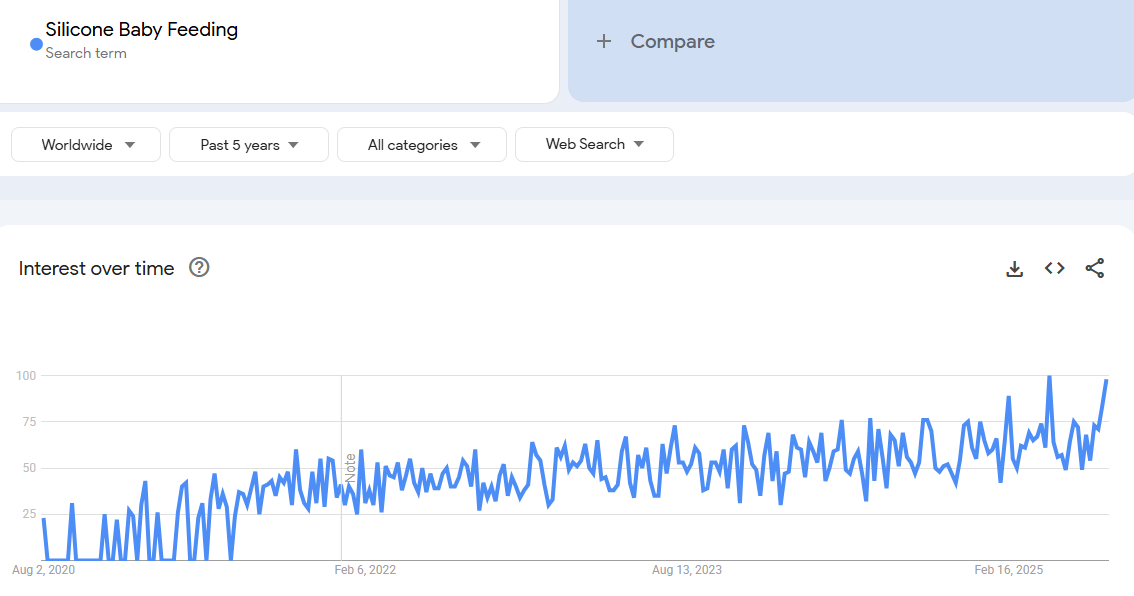The image size is (1134, 596).
Task: Download the Interest over time data
Action: click(x=1014, y=268)
